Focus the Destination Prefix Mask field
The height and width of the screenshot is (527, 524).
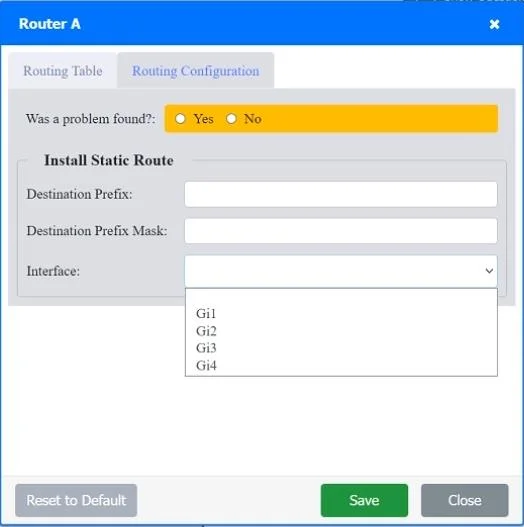tap(341, 231)
